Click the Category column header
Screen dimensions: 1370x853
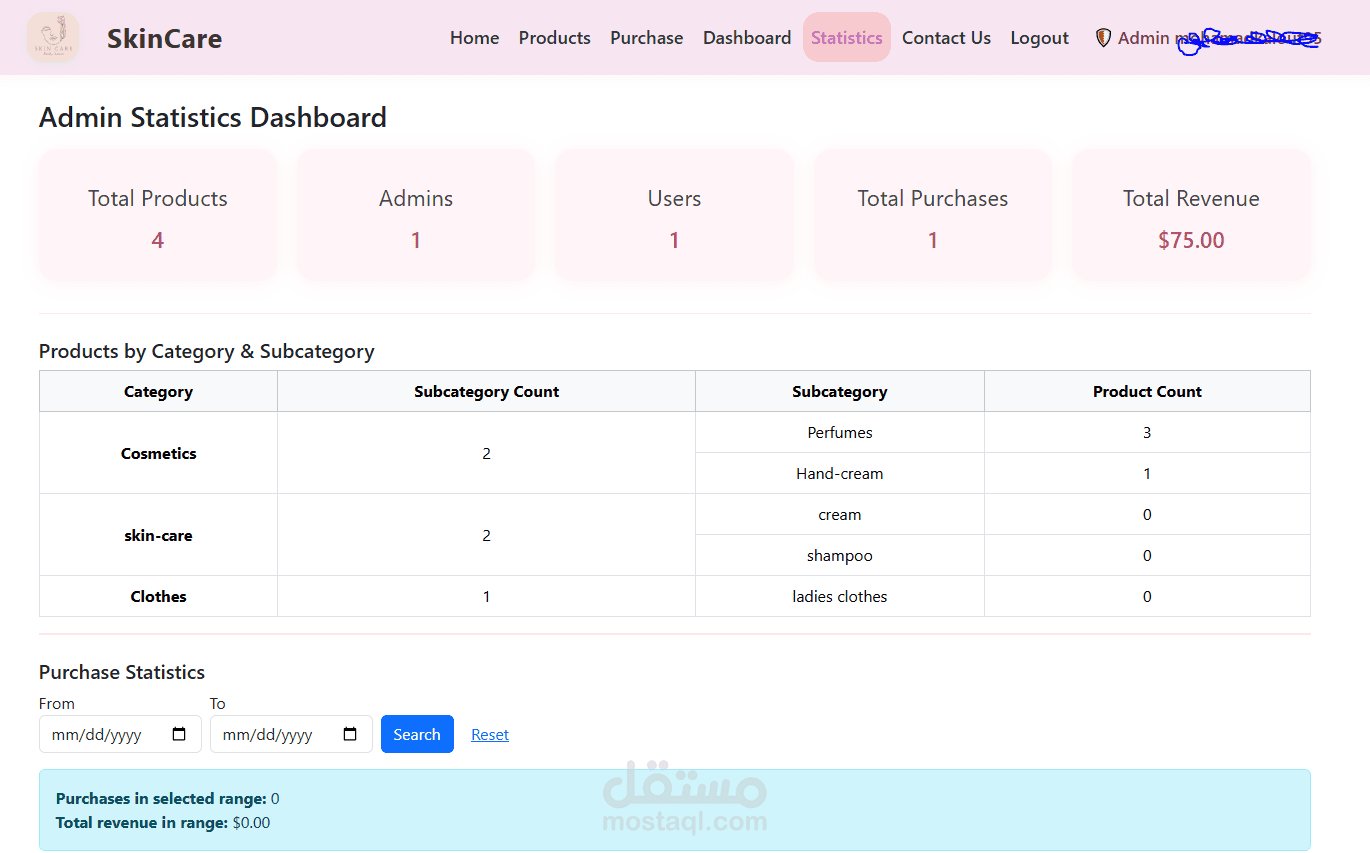(158, 391)
